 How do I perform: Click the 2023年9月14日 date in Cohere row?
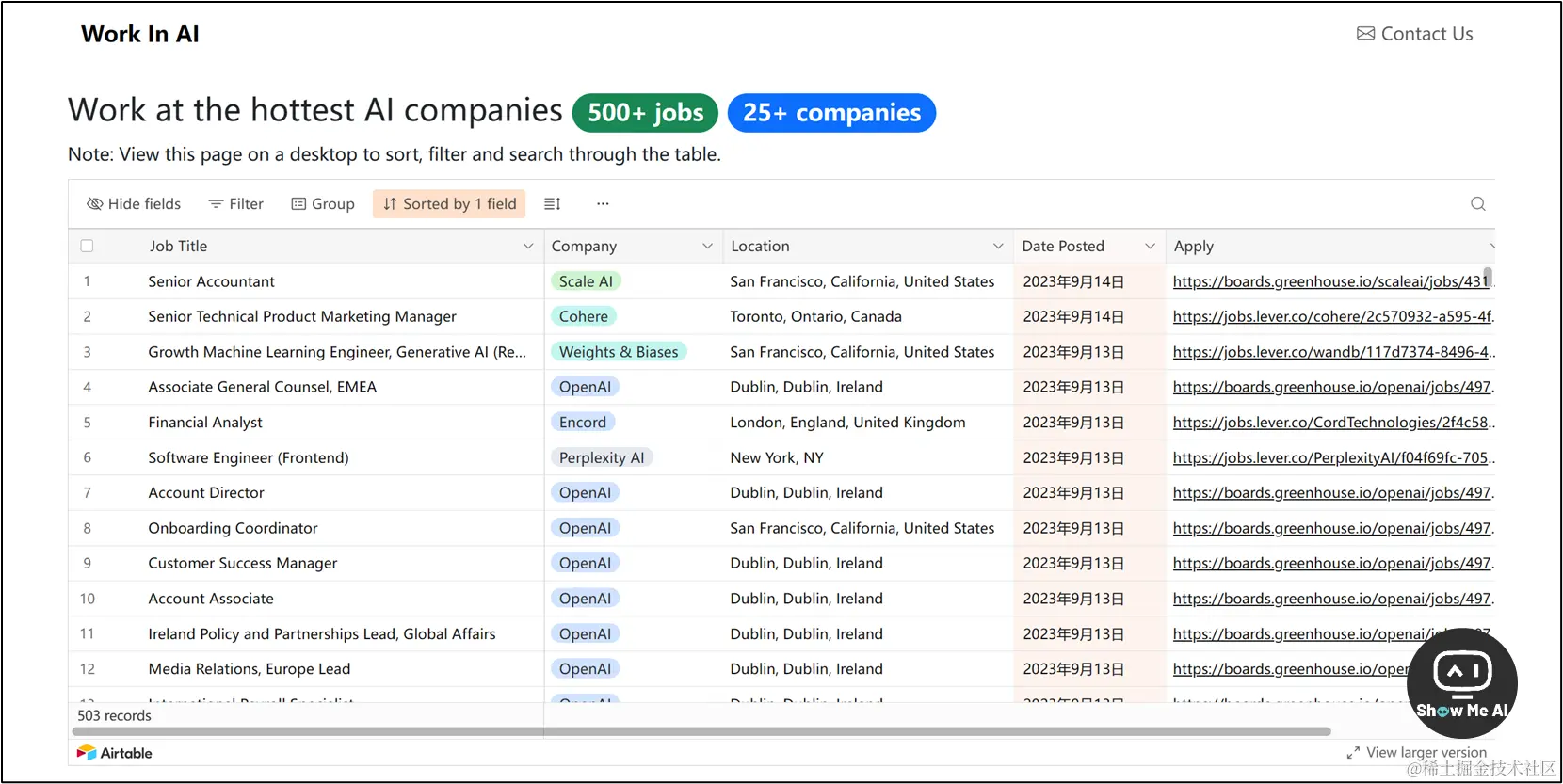[x=1073, y=316]
